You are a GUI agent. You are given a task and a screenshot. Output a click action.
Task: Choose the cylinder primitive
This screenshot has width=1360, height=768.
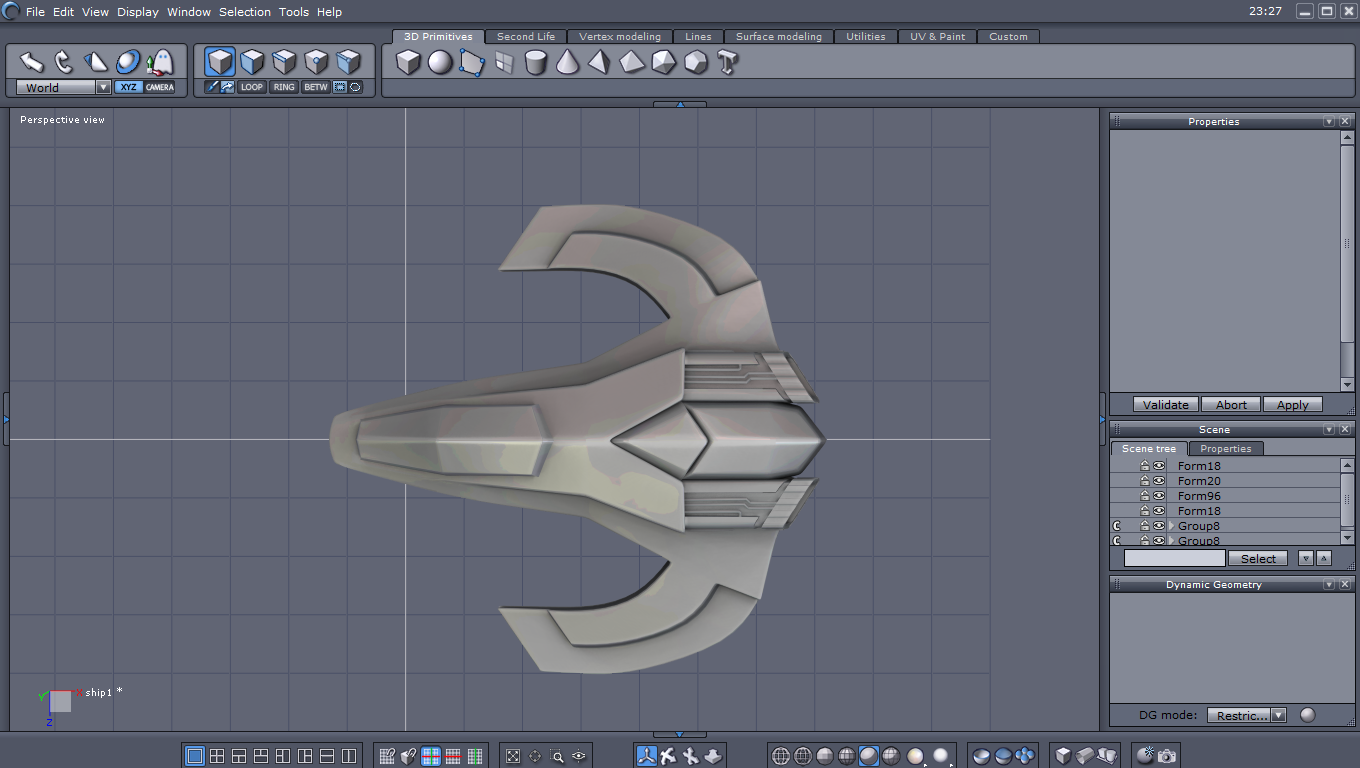(x=536, y=63)
